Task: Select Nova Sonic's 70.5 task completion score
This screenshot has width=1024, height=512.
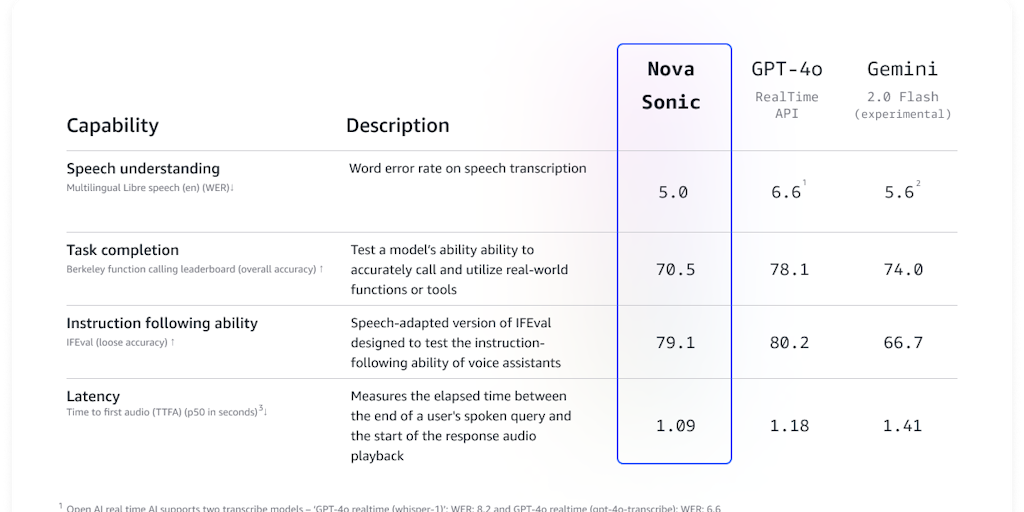Action: click(674, 269)
